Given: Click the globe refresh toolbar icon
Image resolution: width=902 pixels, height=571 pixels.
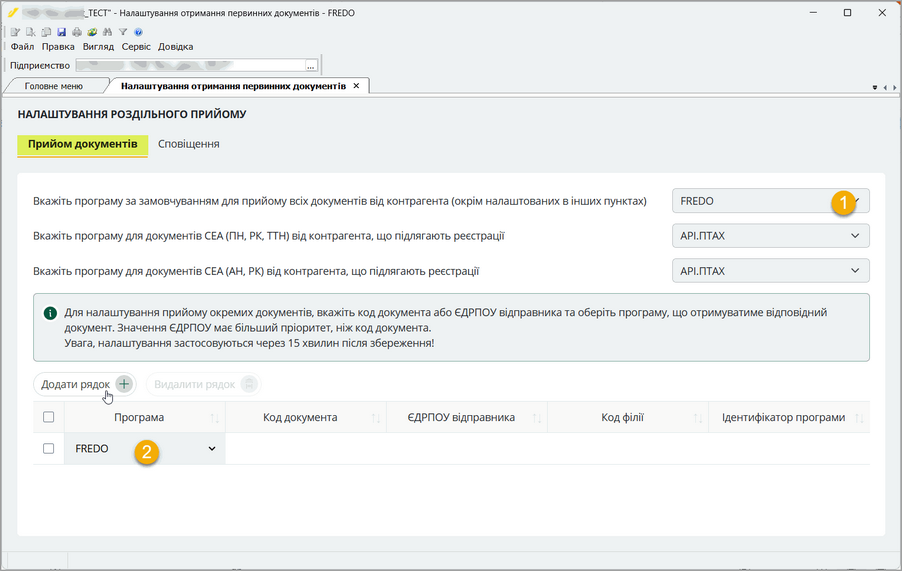Looking at the screenshot, I should point(92,32).
